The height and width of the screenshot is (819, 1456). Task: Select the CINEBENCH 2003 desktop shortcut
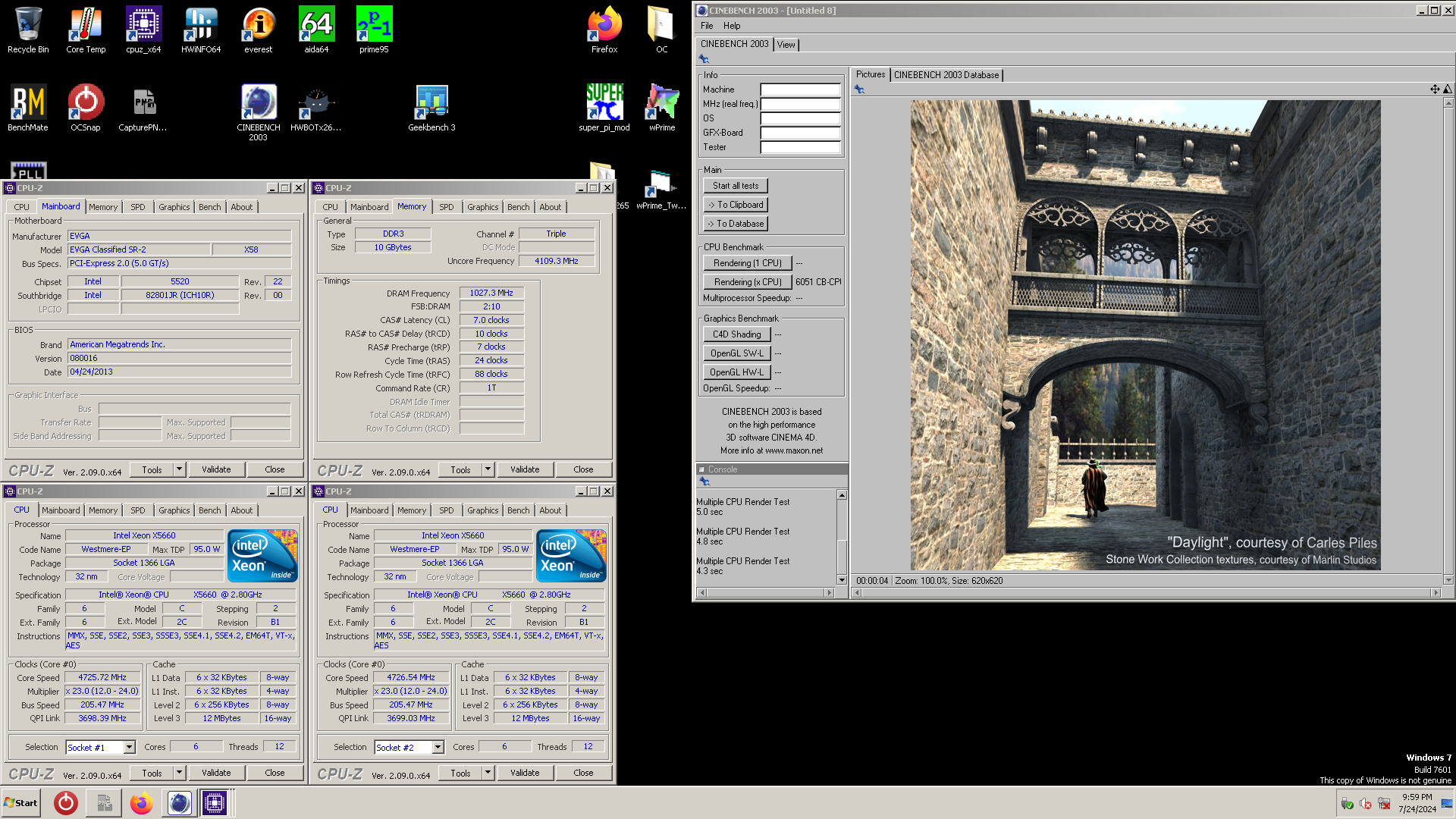[259, 112]
